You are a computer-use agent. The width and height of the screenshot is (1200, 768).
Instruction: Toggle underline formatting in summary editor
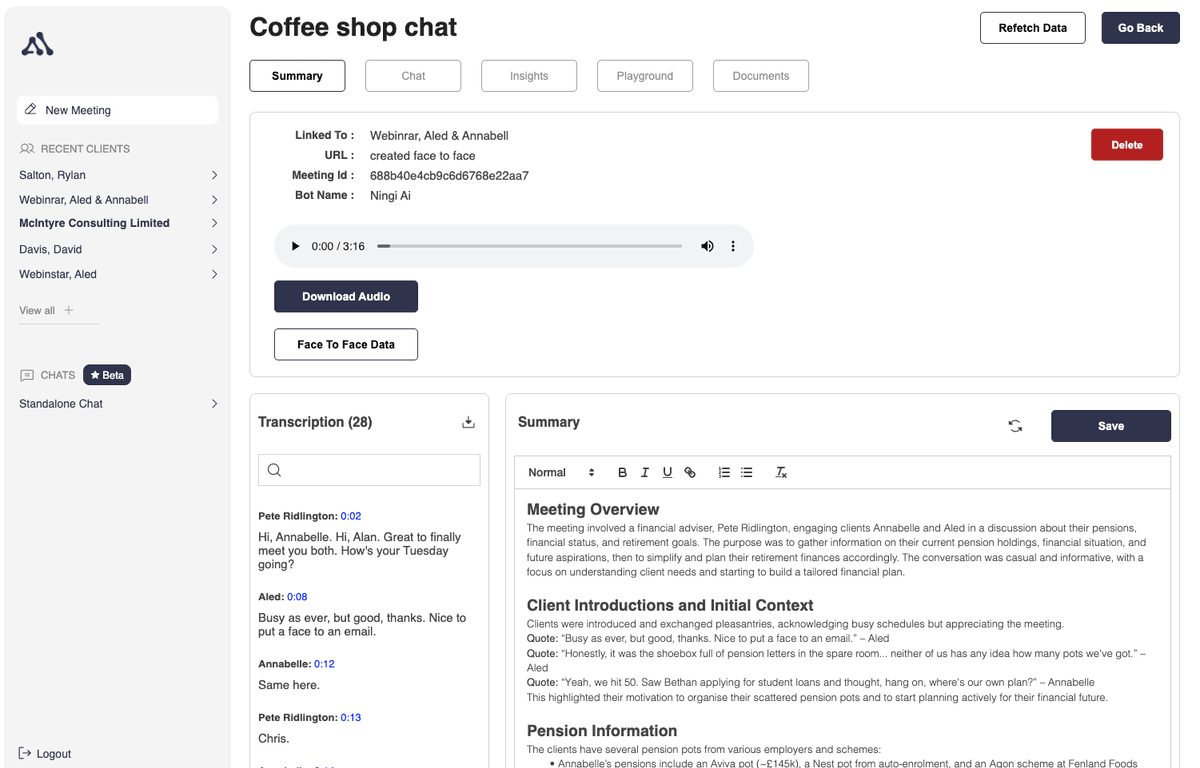667,473
